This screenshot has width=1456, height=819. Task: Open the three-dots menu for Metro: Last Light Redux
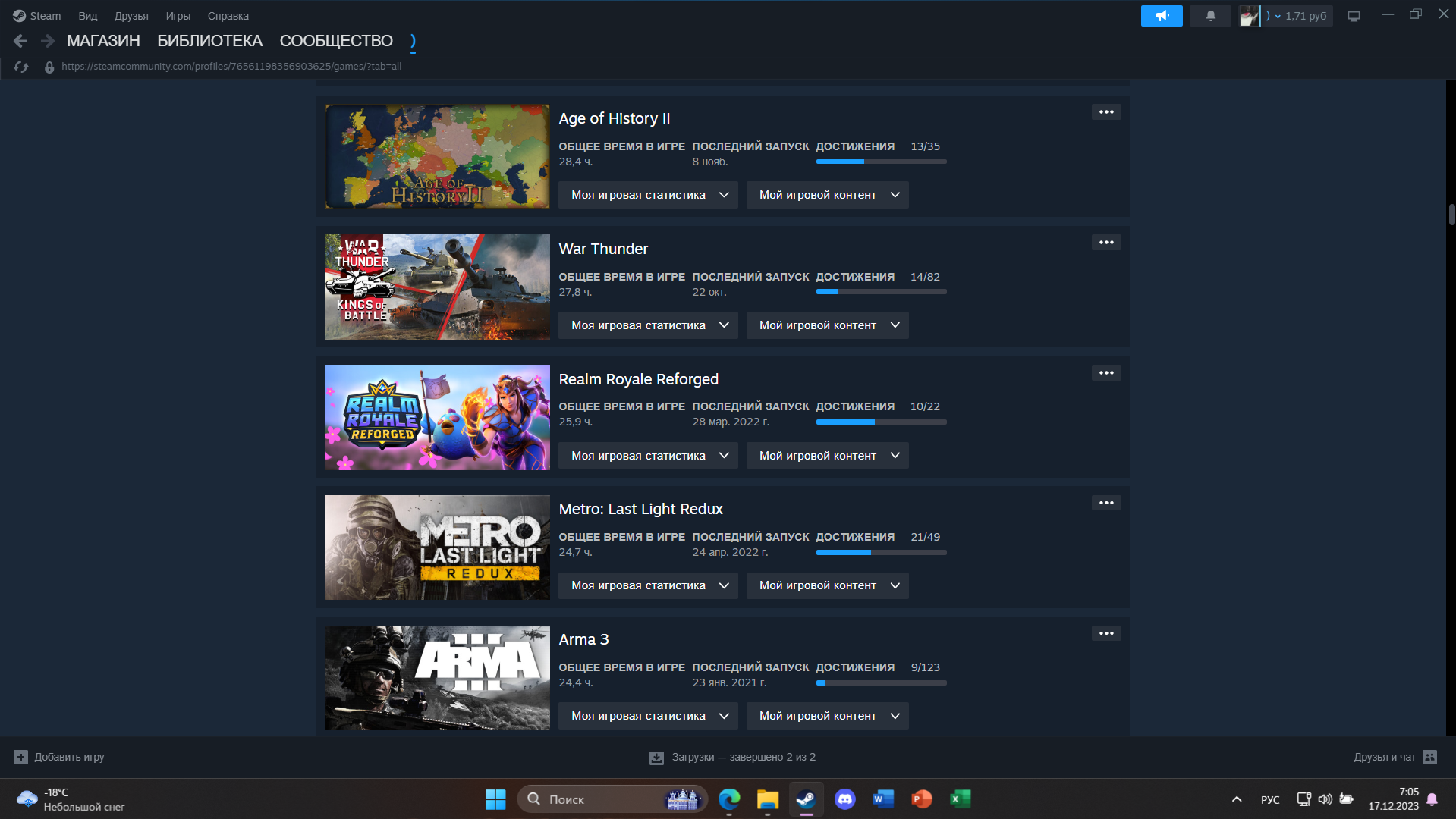click(x=1106, y=503)
